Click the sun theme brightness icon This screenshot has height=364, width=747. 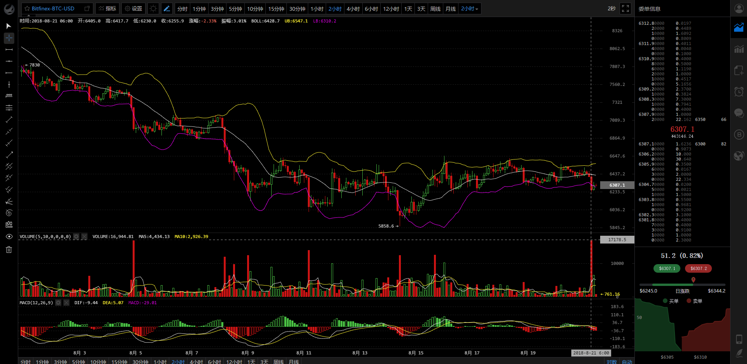point(153,8)
